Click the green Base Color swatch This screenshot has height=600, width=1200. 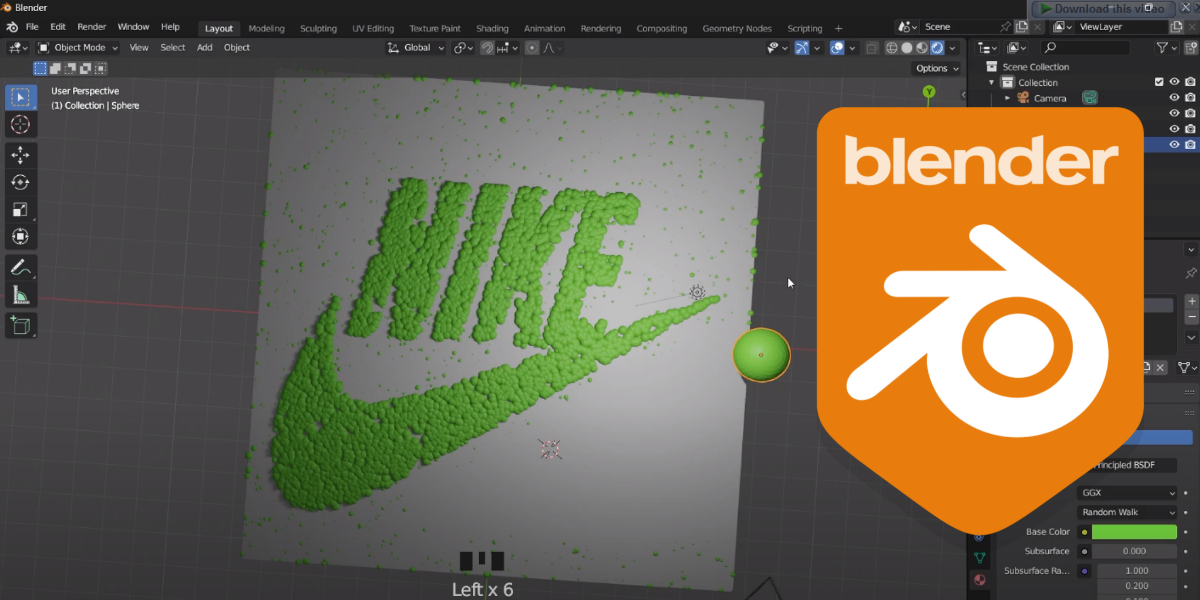(x=1134, y=532)
